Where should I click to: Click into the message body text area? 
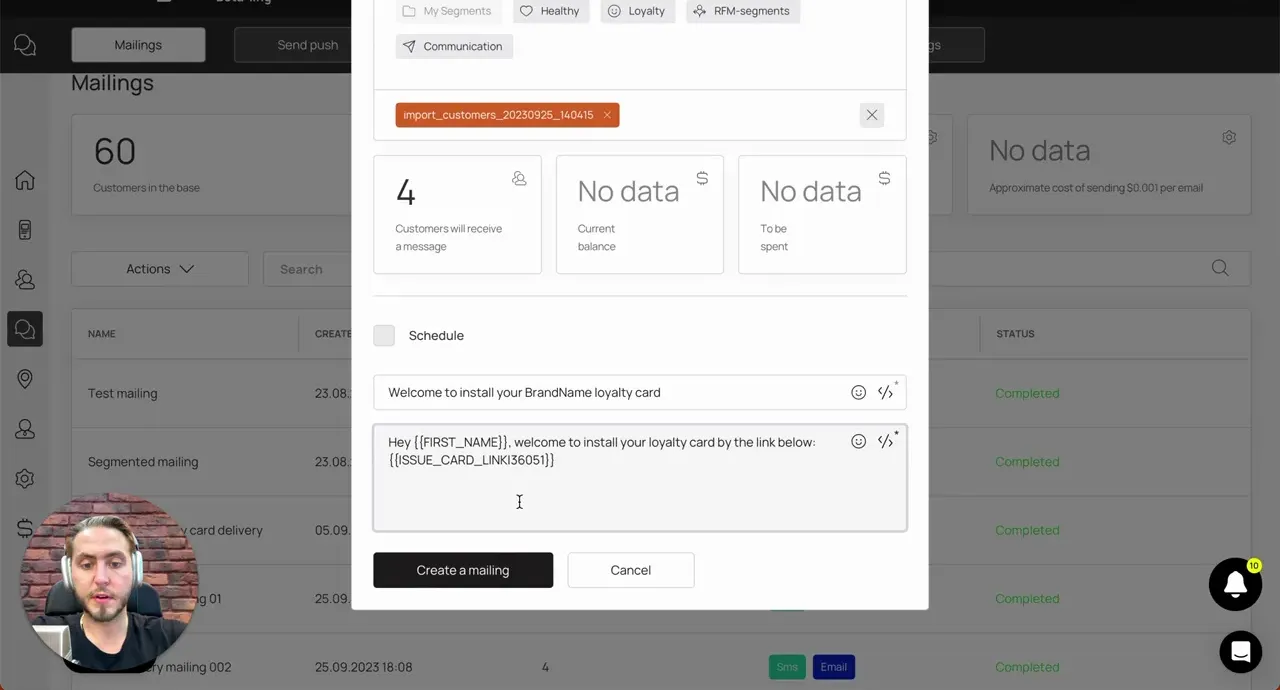point(640,478)
